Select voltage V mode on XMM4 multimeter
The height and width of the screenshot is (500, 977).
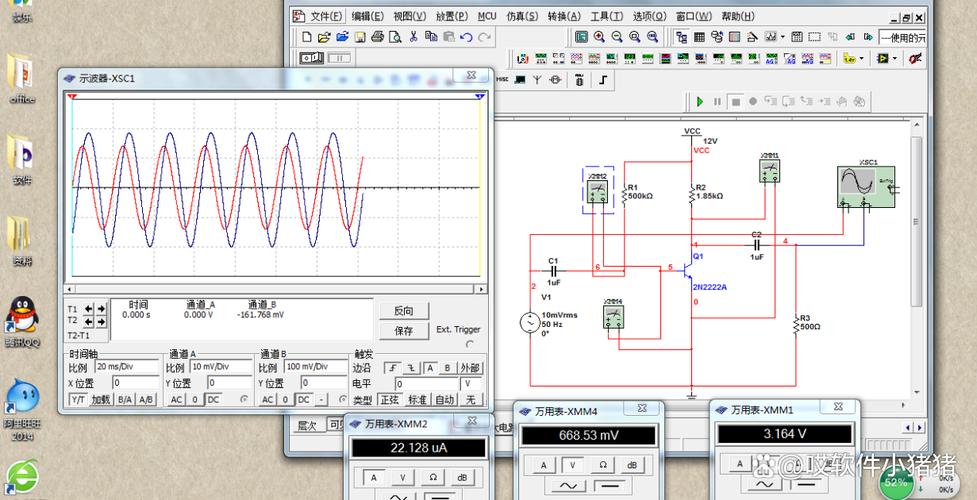(x=570, y=465)
